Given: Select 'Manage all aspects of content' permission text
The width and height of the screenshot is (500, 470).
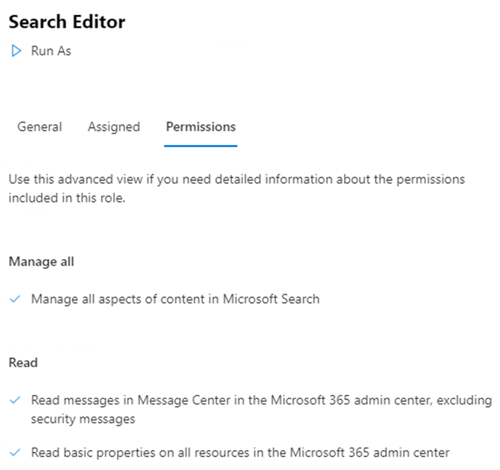Looking at the screenshot, I should click(175, 299).
